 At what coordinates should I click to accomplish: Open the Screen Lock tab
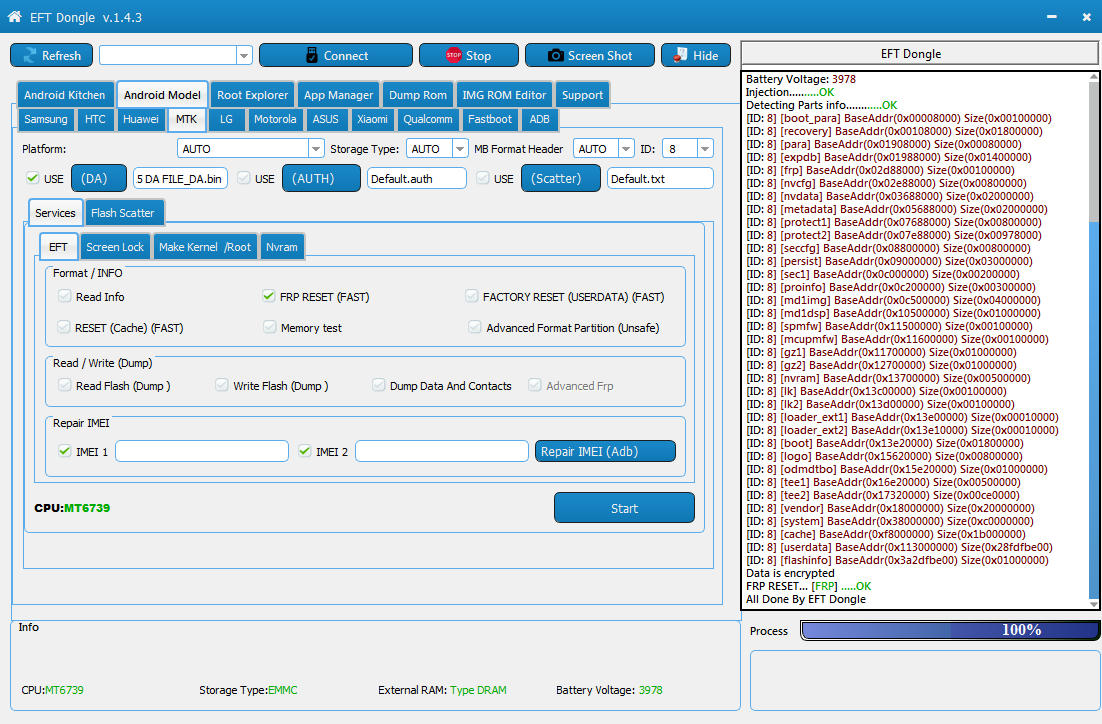click(115, 247)
